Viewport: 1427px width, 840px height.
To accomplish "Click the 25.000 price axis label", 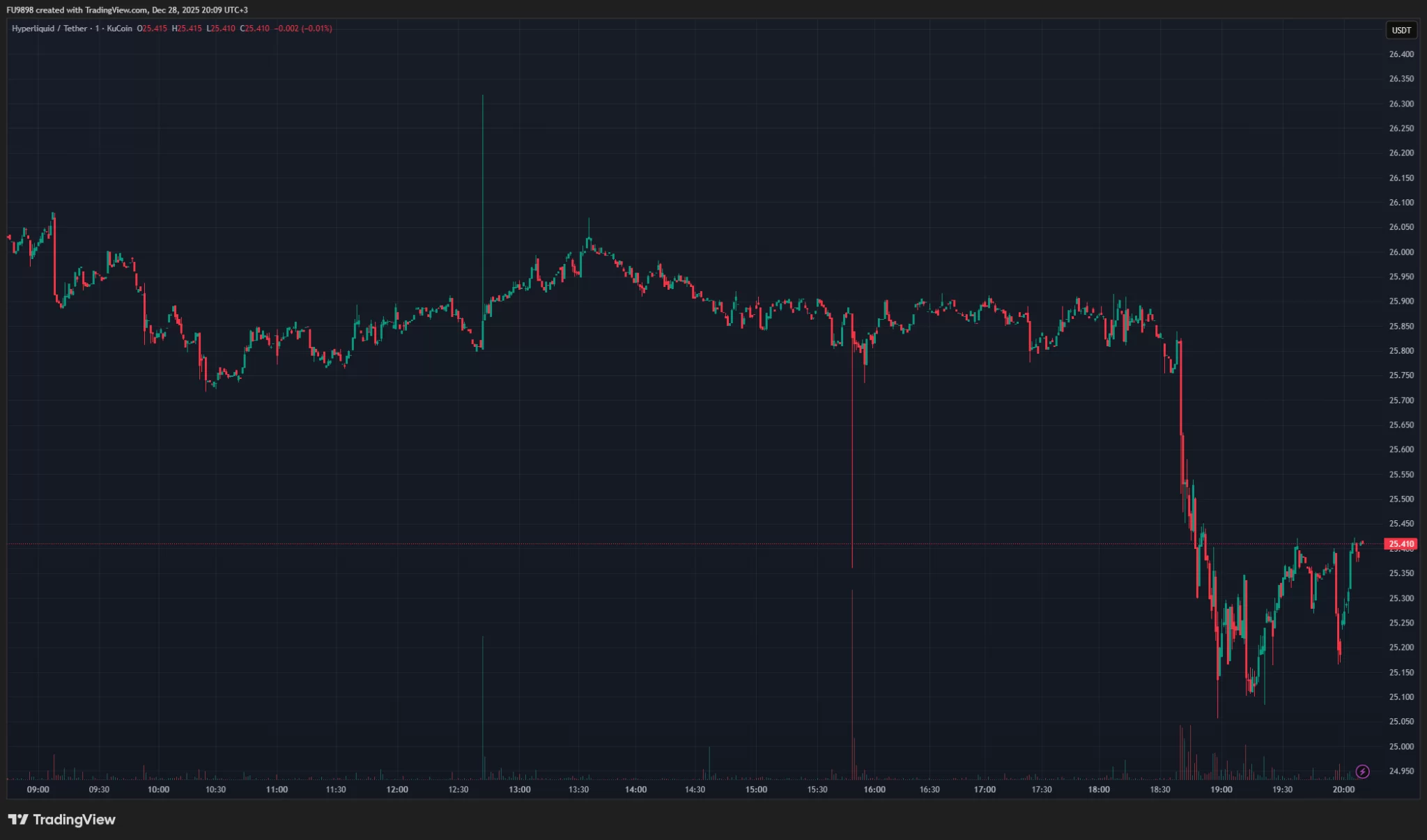I will (x=1401, y=747).
